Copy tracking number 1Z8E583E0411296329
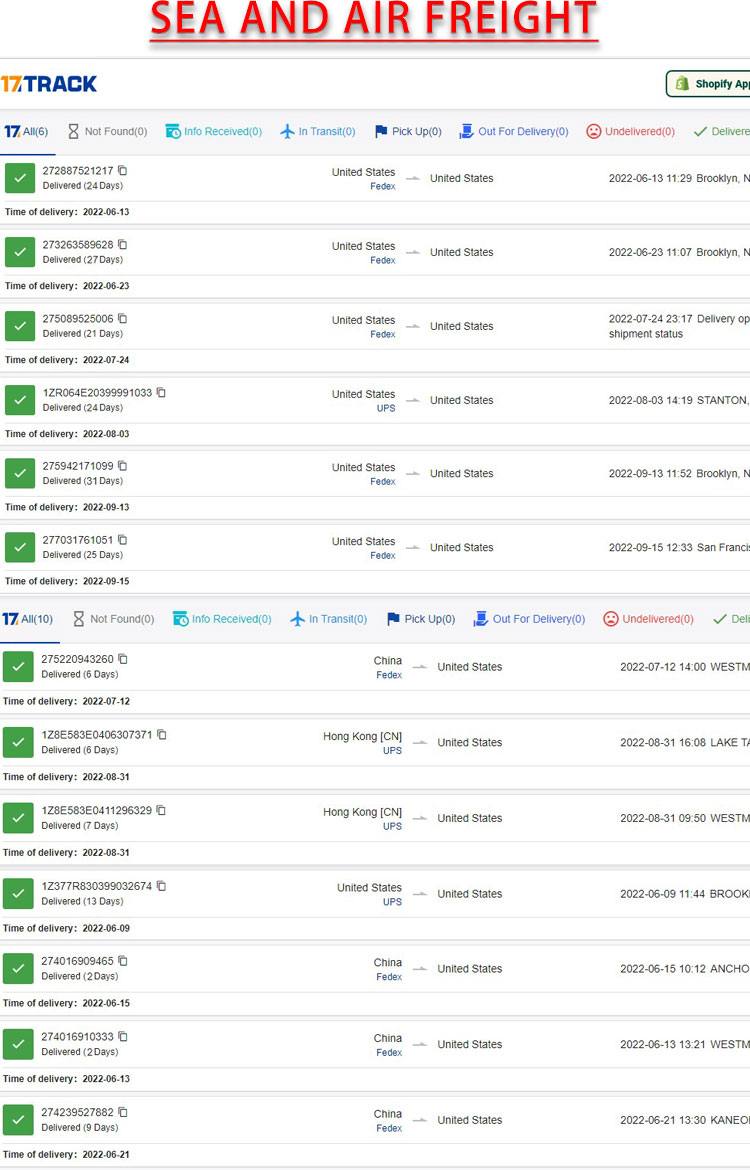750x1170 pixels. (x=160, y=810)
